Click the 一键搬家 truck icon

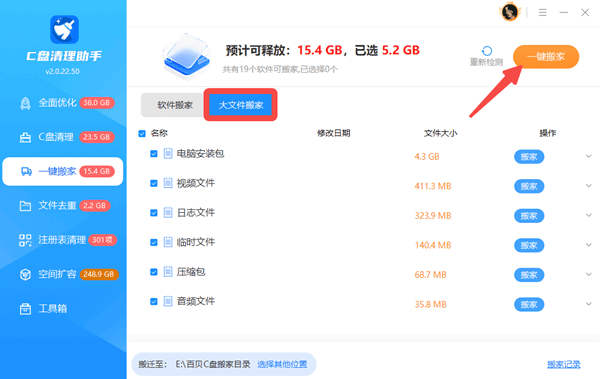click(x=26, y=172)
